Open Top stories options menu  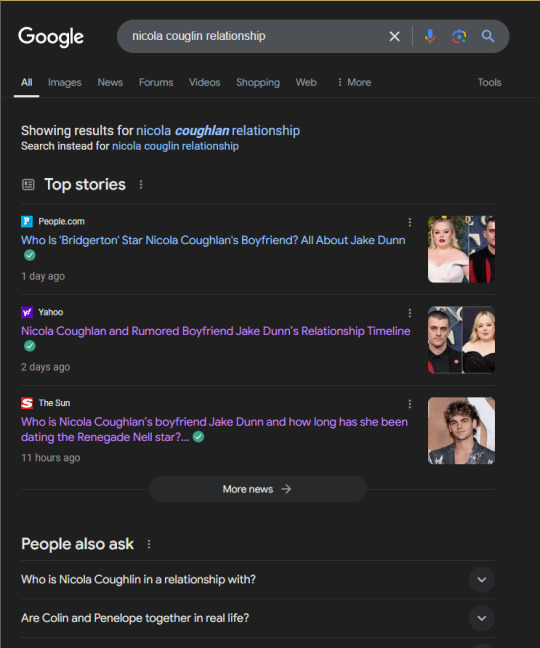[141, 185]
